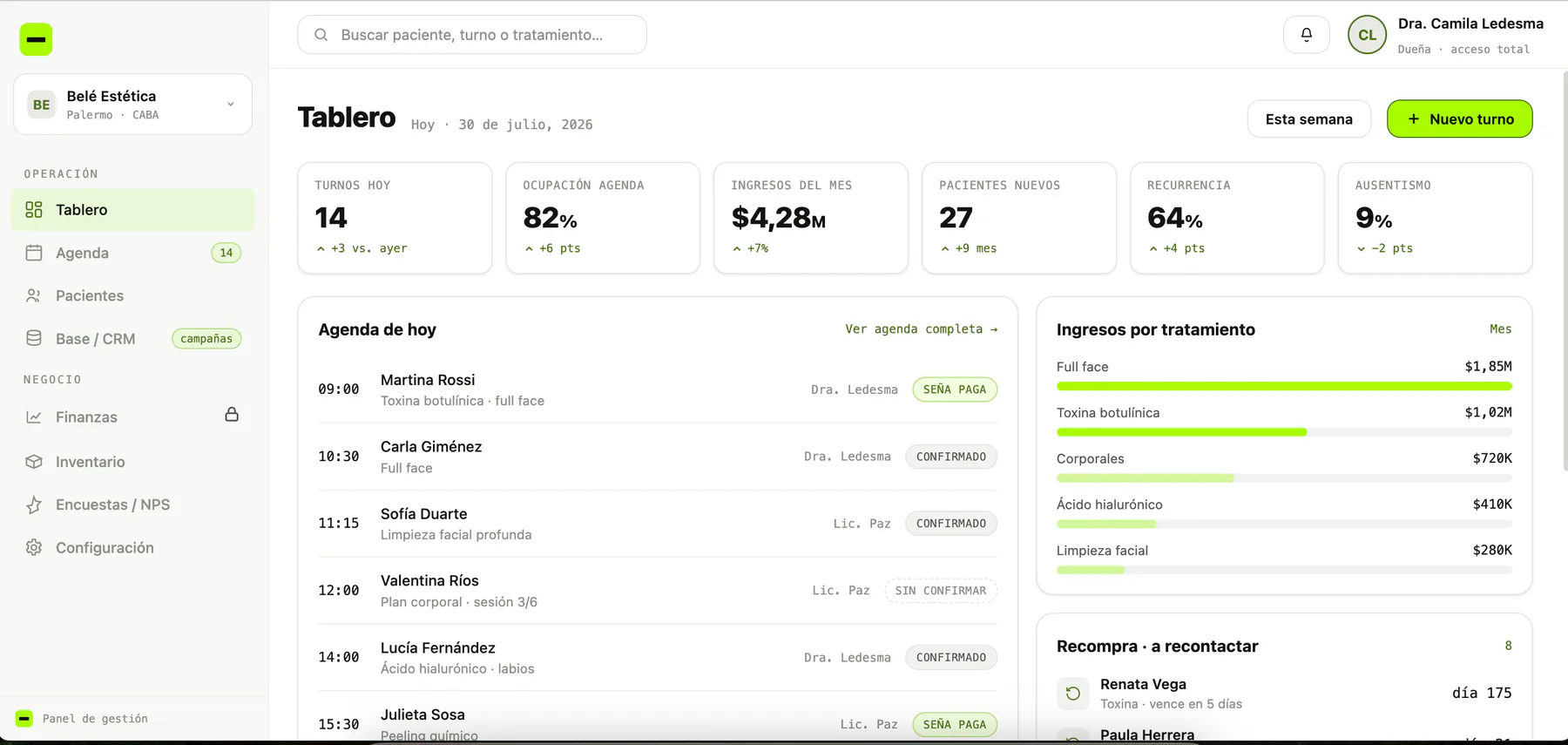The height and width of the screenshot is (745, 1568).
Task: Click Renata Vega recontact refresh icon
Action: tap(1073, 694)
